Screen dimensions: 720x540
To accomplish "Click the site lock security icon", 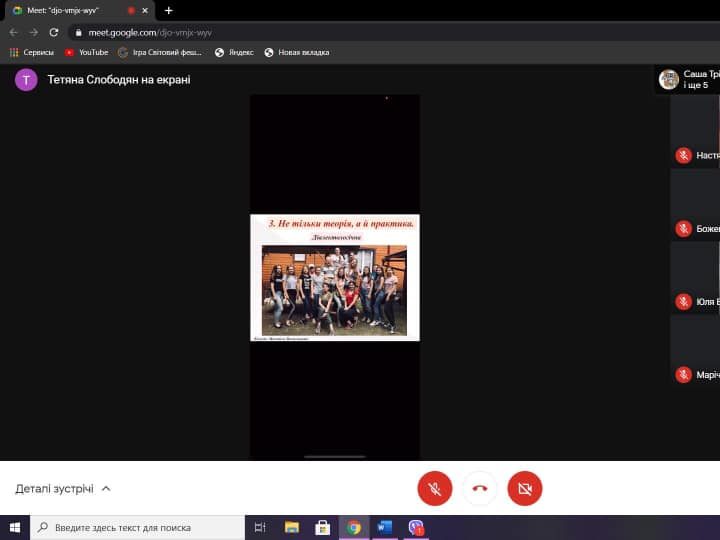I will coord(79,33).
